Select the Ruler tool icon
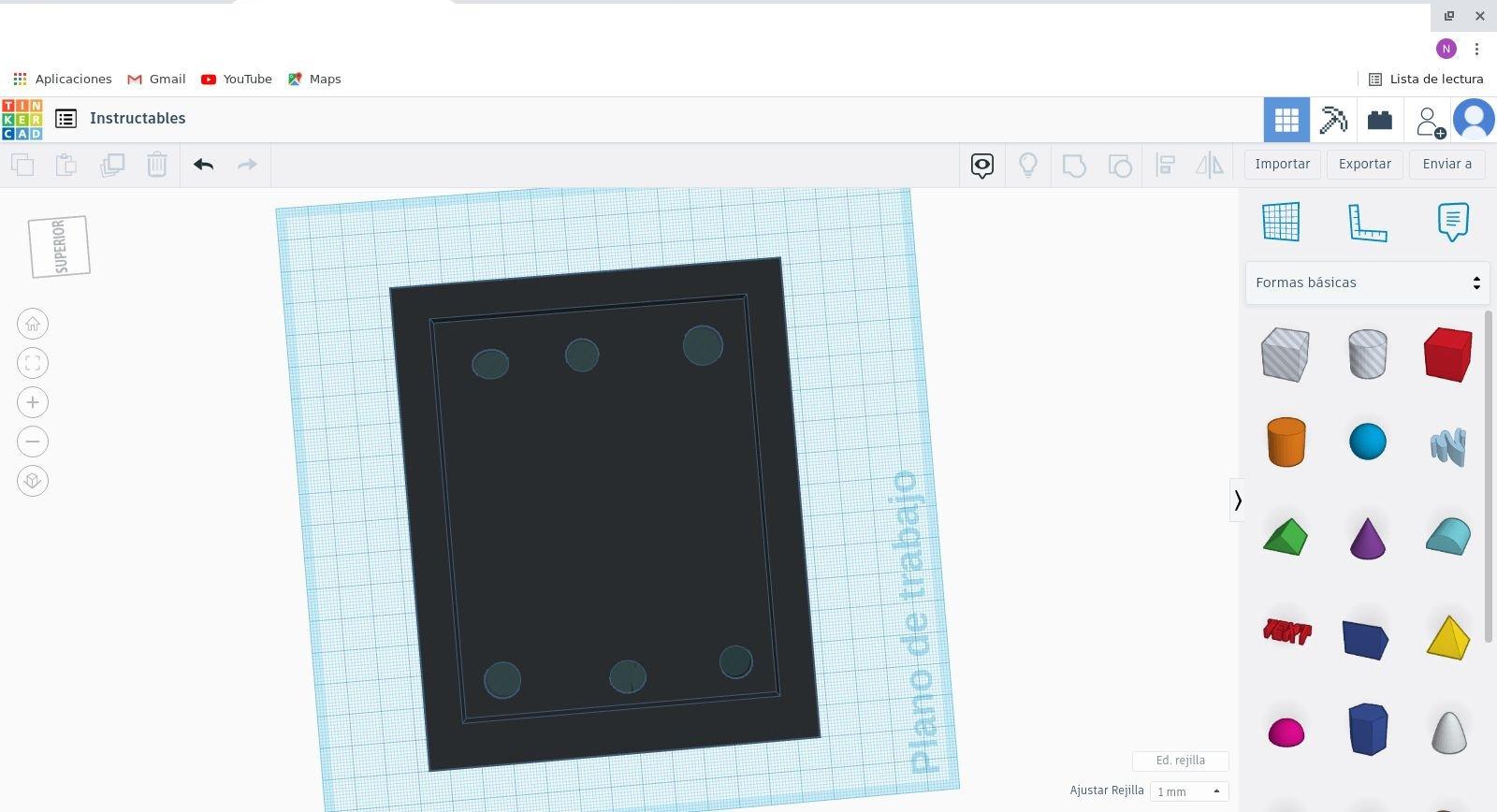Image resolution: width=1497 pixels, height=812 pixels. (x=1367, y=223)
